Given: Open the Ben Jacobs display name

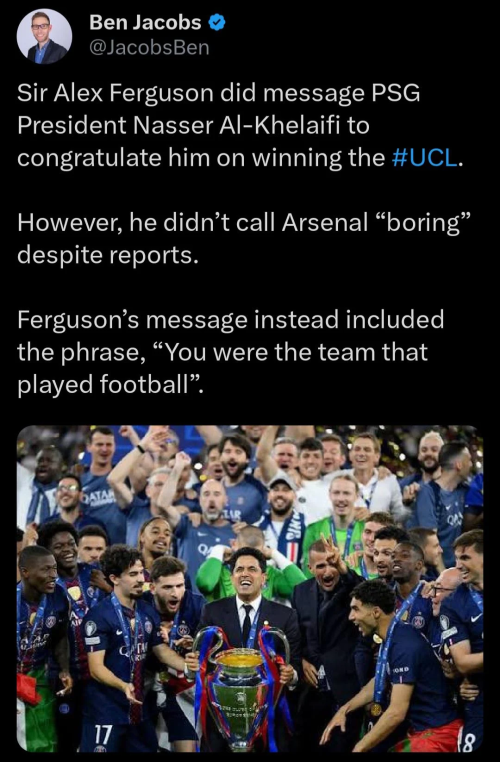Looking at the screenshot, I should point(145,22).
